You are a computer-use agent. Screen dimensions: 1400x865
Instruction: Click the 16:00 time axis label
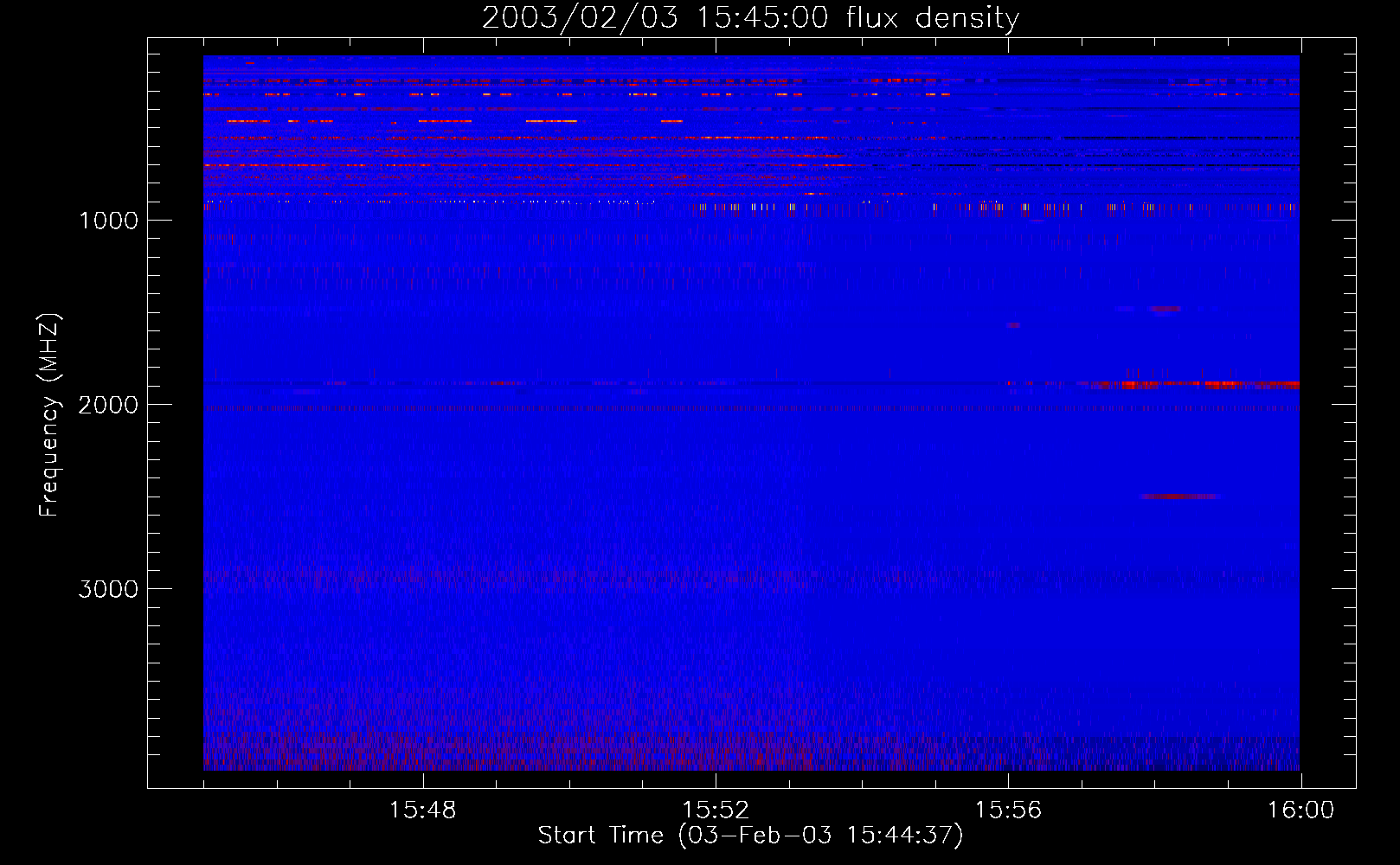point(1300,811)
